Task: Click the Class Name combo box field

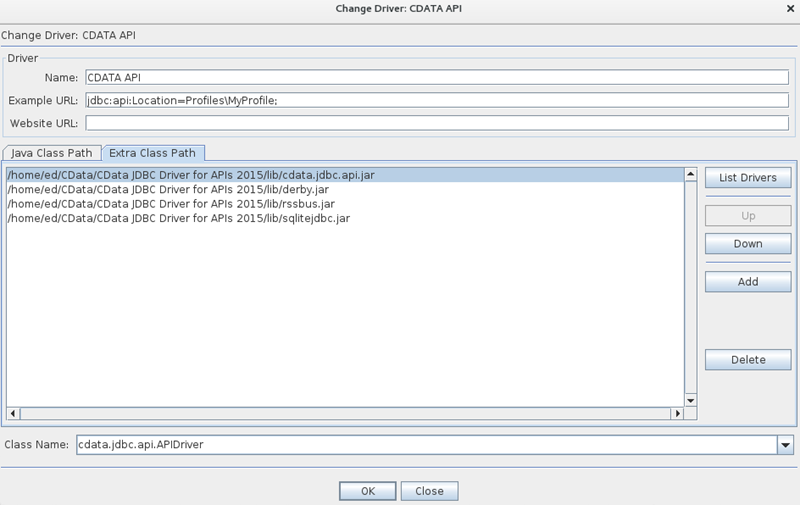Action: click(427, 445)
